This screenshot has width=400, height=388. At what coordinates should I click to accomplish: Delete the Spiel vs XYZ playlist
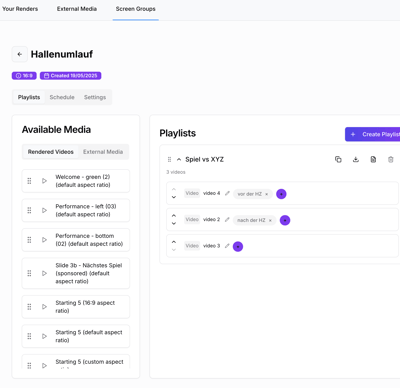pos(391,159)
